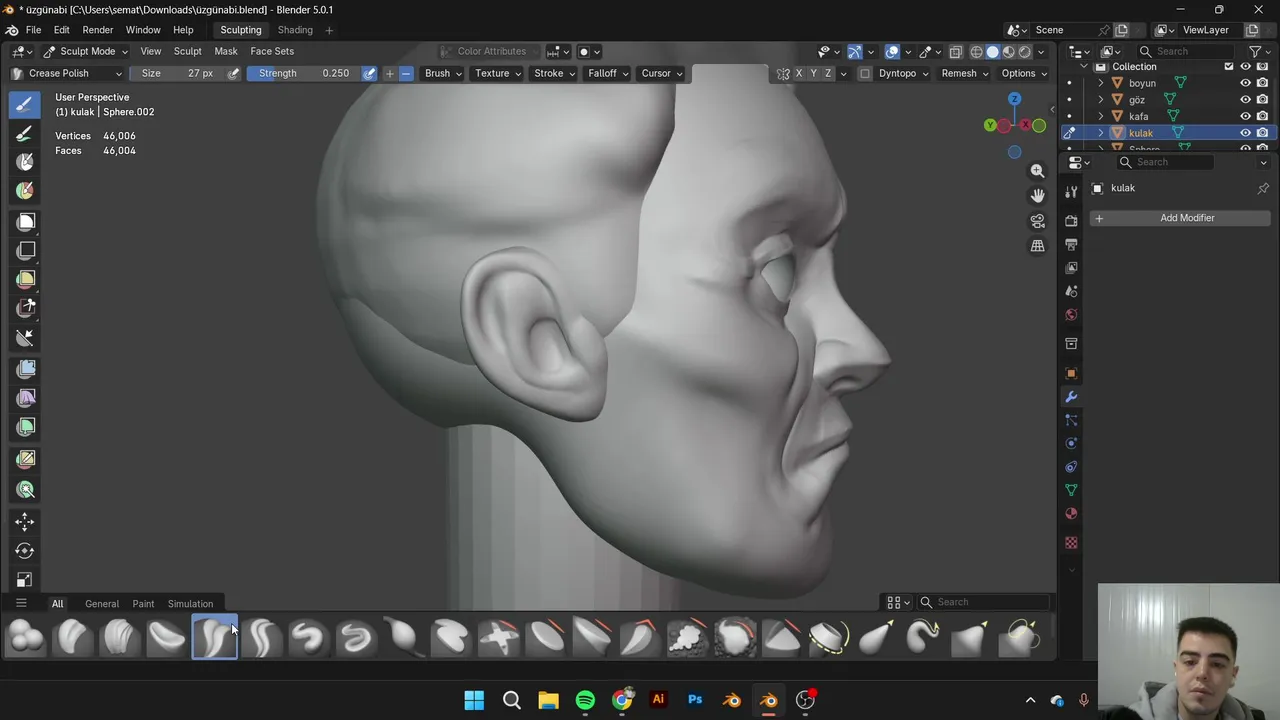Open the Render menu

[97, 30]
